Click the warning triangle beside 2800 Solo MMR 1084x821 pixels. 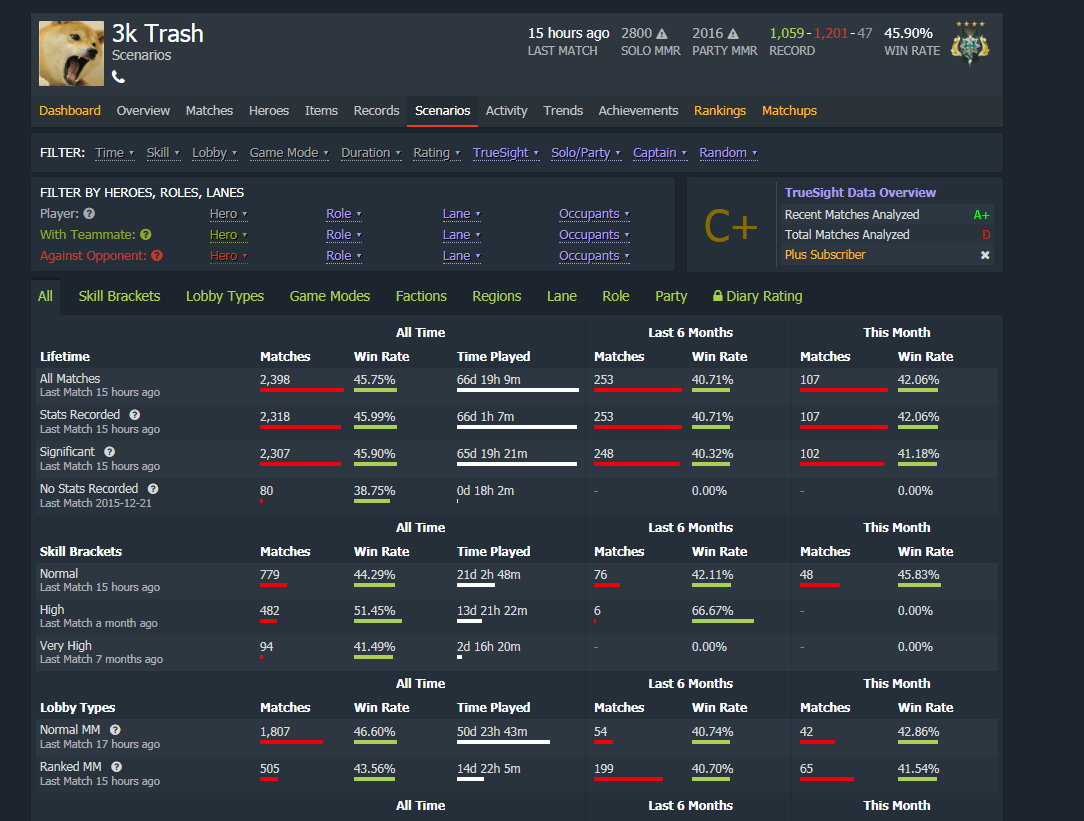coord(662,33)
